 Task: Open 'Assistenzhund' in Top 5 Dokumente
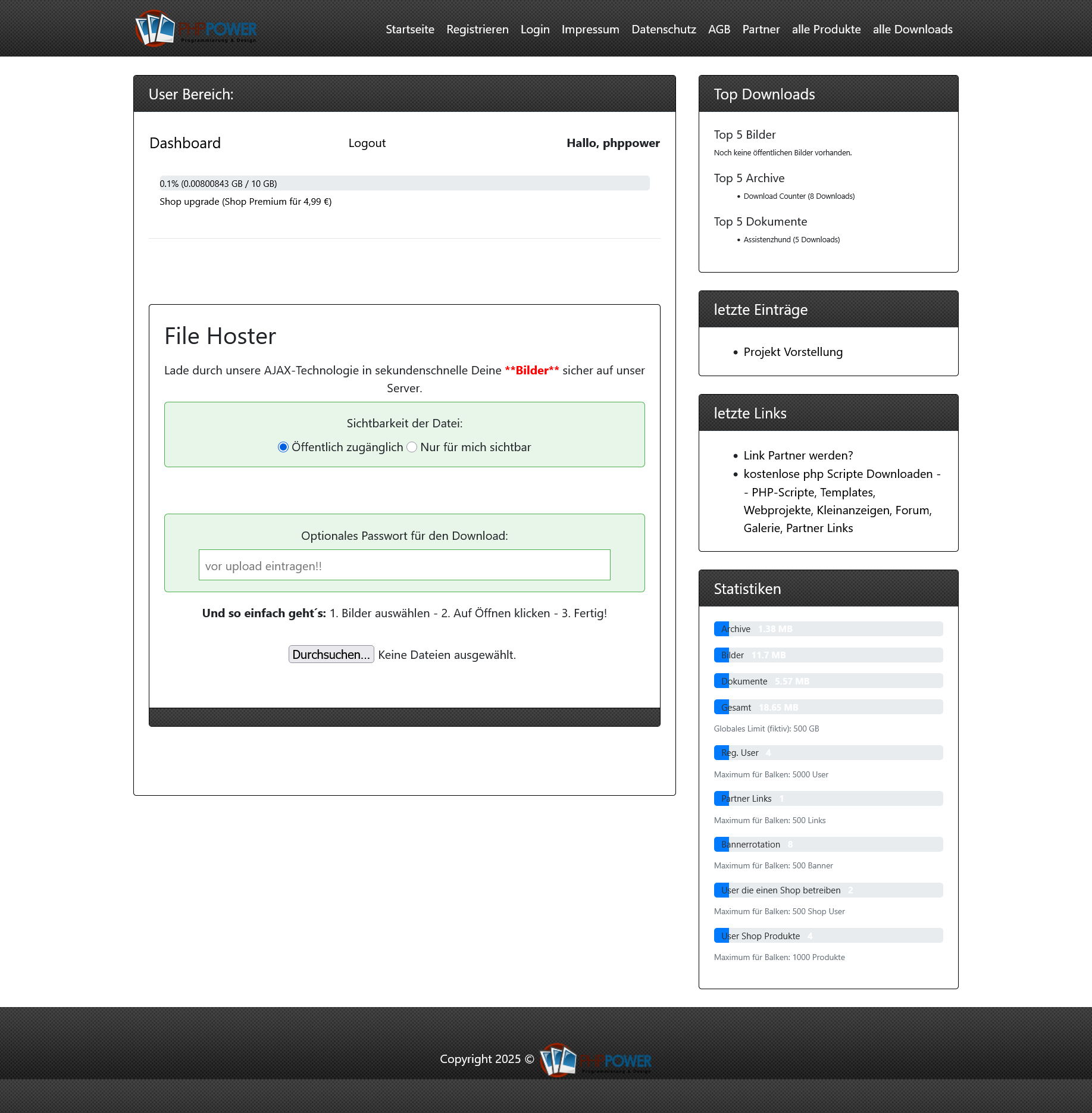[791, 239]
